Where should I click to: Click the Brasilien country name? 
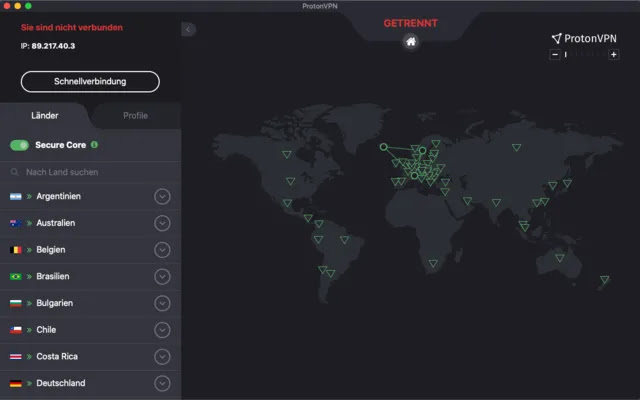(53, 276)
